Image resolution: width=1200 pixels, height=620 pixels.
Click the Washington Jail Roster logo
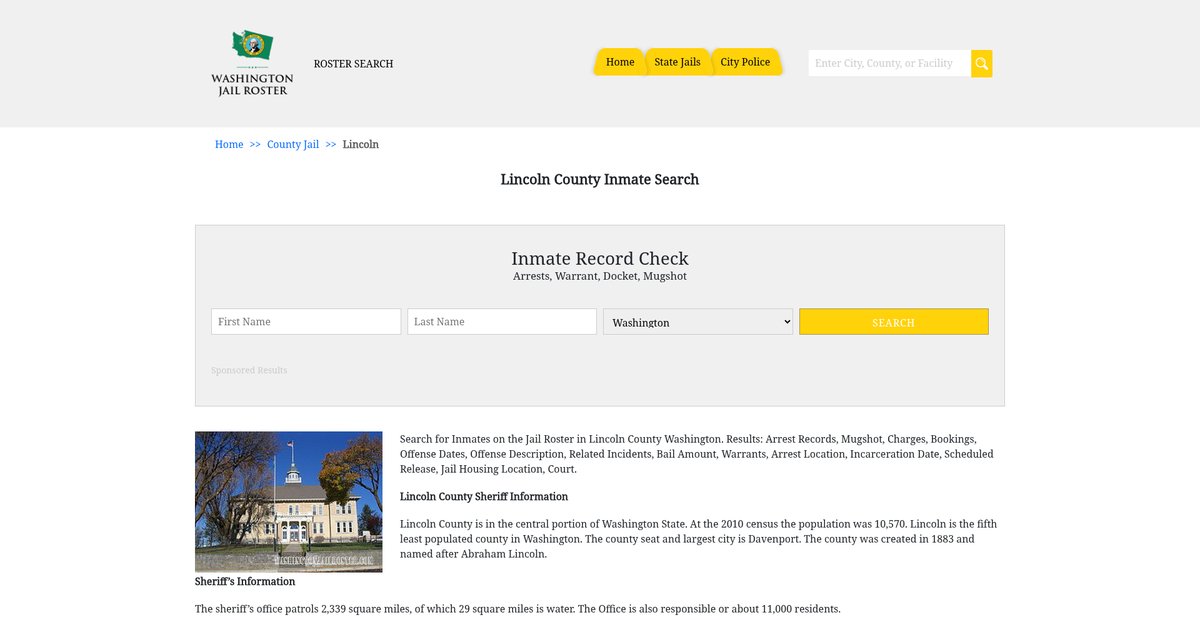pos(252,63)
